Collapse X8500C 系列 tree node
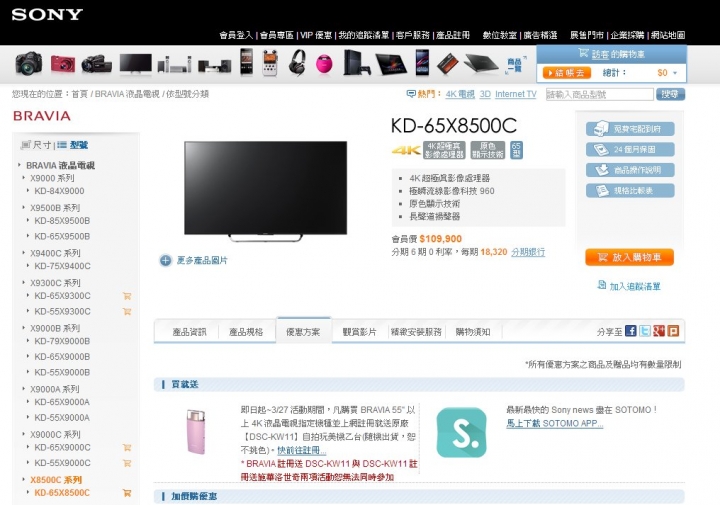 tap(24, 479)
